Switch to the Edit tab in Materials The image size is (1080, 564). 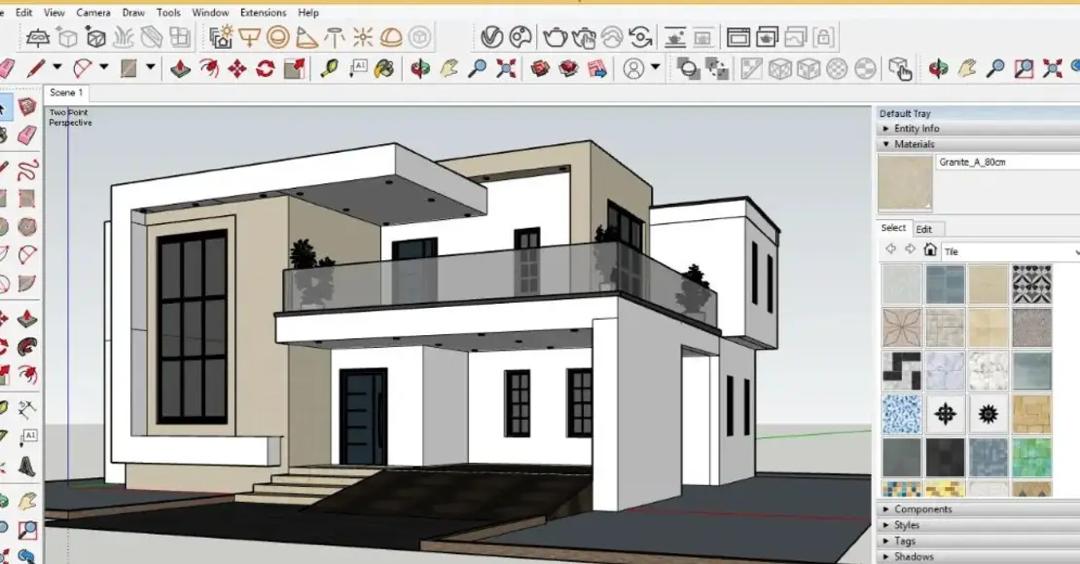(924, 229)
